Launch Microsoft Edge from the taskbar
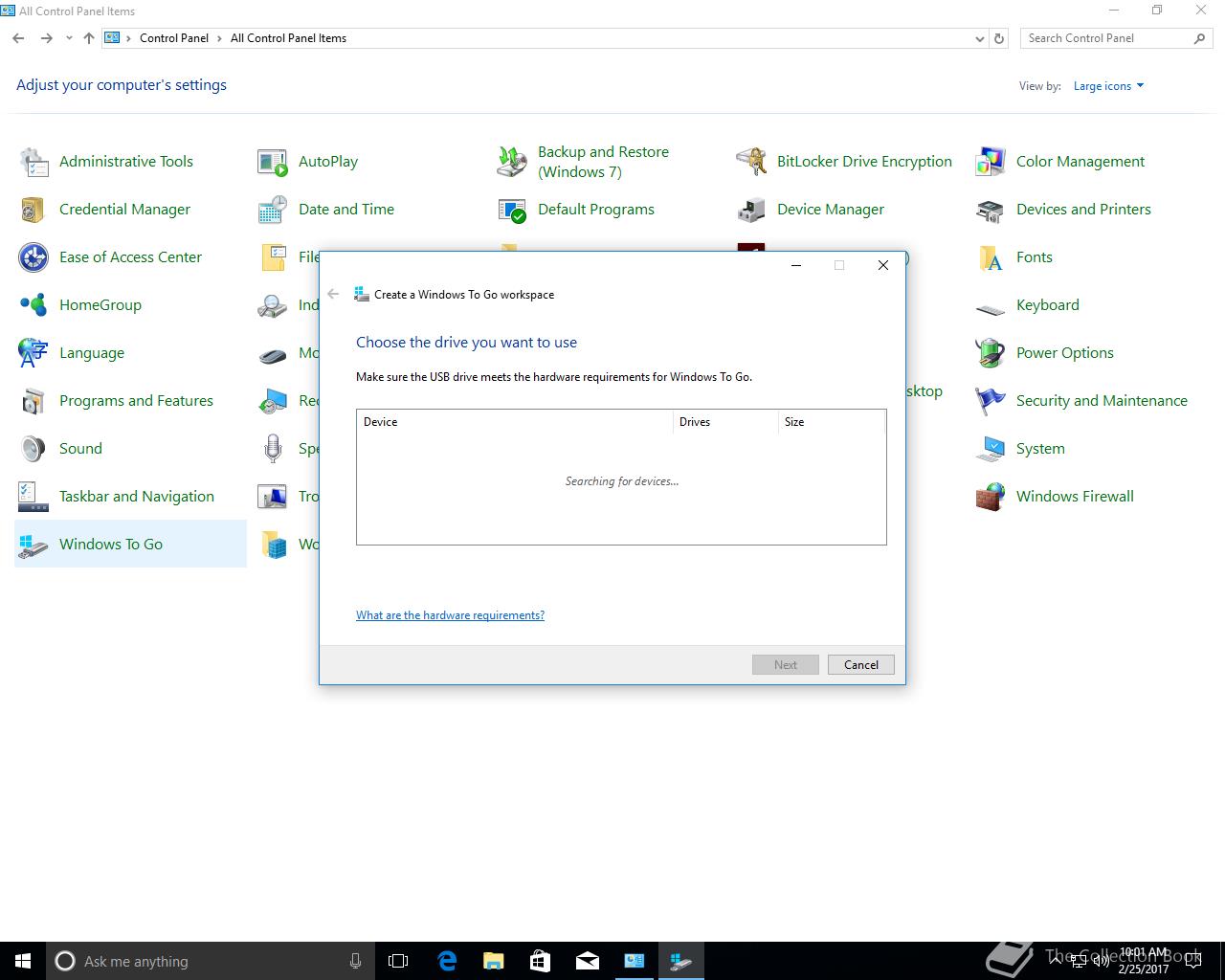The height and width of the screenshot is (980, 1225). click(446, 961)
